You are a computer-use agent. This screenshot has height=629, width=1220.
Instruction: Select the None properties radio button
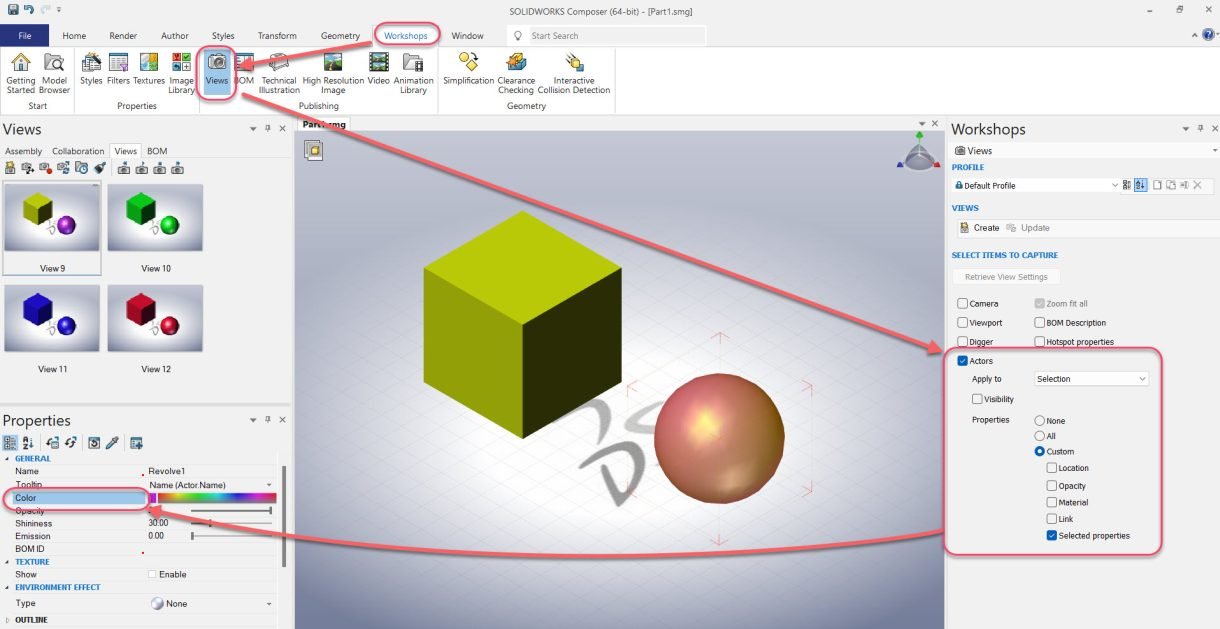coord(1040,421)
